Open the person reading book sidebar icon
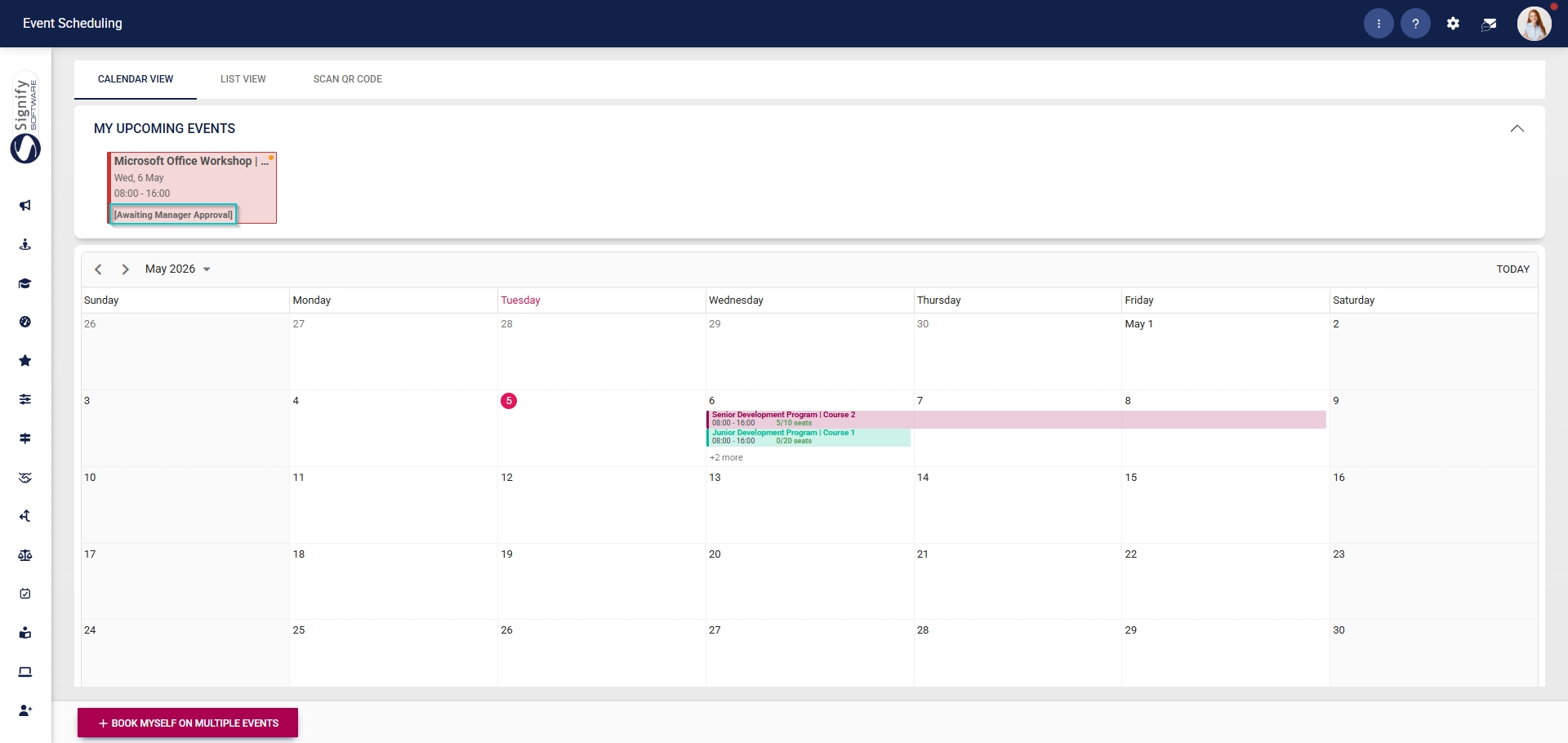Screen dimensions: 1568x743 click(25, 633)
